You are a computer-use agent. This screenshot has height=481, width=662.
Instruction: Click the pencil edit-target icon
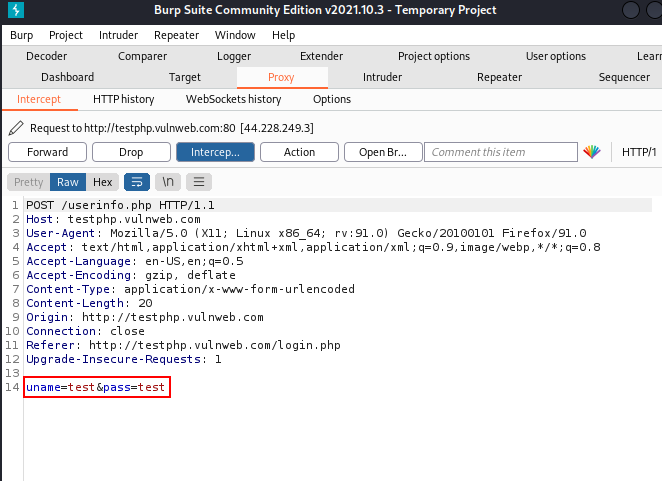pyautogui.click(x=16, y=128)
